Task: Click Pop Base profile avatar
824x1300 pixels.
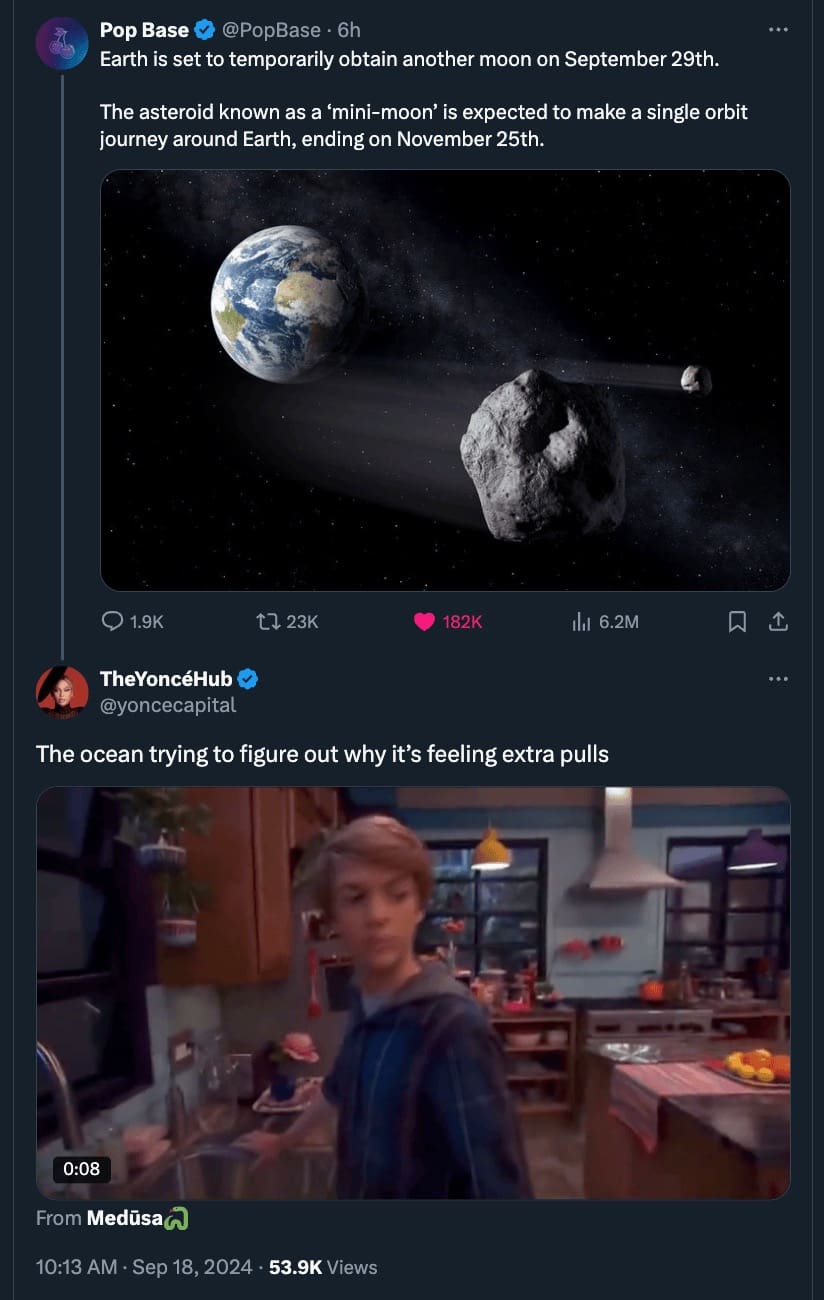Action: pyautogui.click(x=62, y=43)
